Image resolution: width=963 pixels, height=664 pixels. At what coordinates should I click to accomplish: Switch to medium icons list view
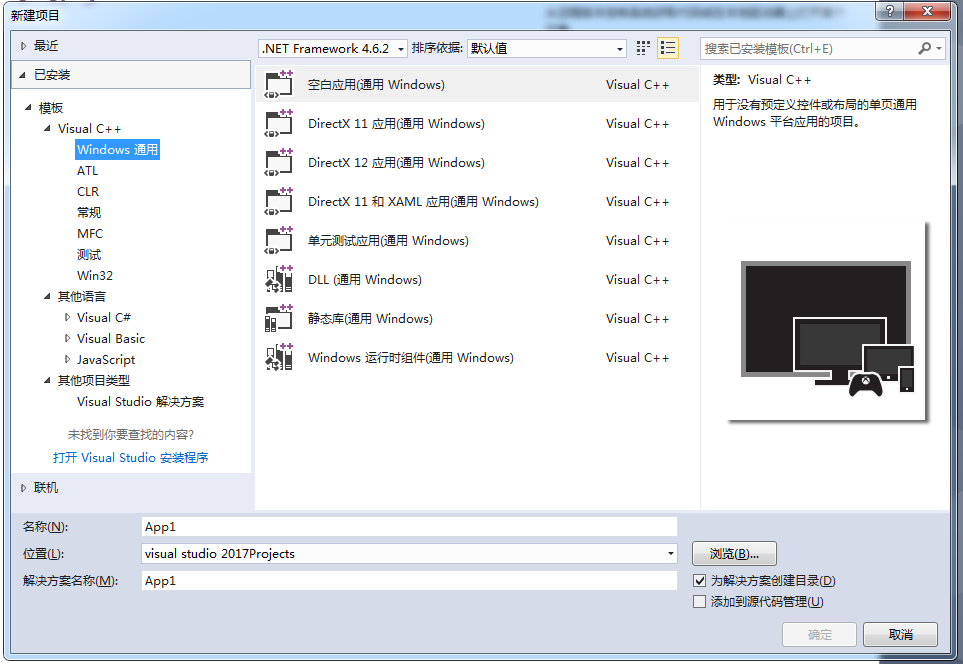tap(668, 48)
